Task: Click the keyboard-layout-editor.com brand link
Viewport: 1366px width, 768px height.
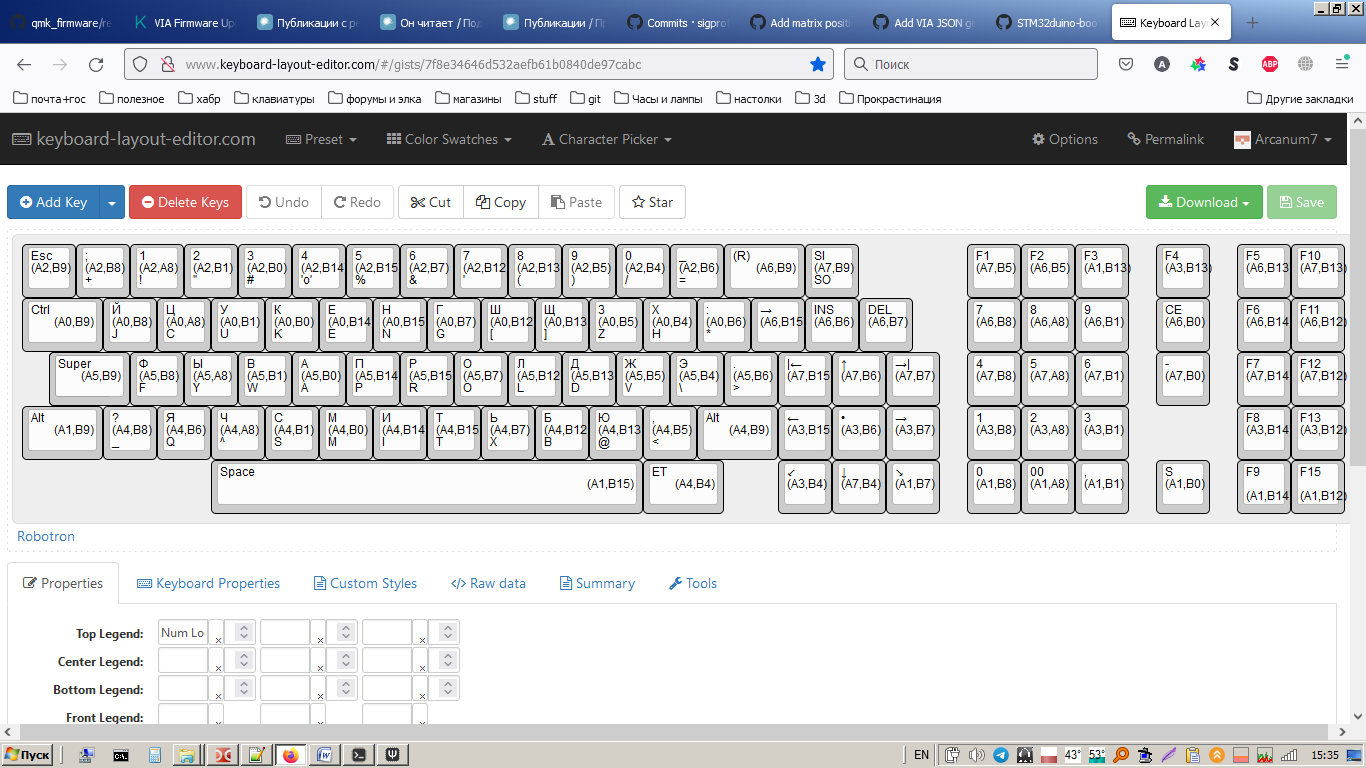Action: tap(134, 139)
